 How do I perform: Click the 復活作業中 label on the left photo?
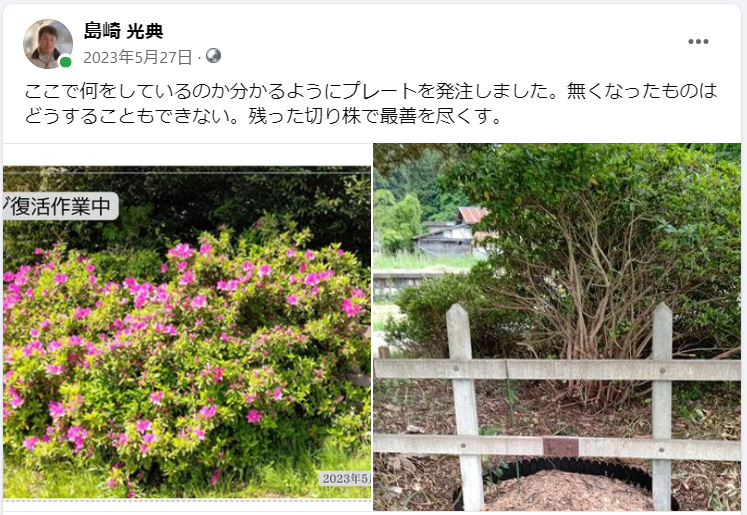click(61, 206)
